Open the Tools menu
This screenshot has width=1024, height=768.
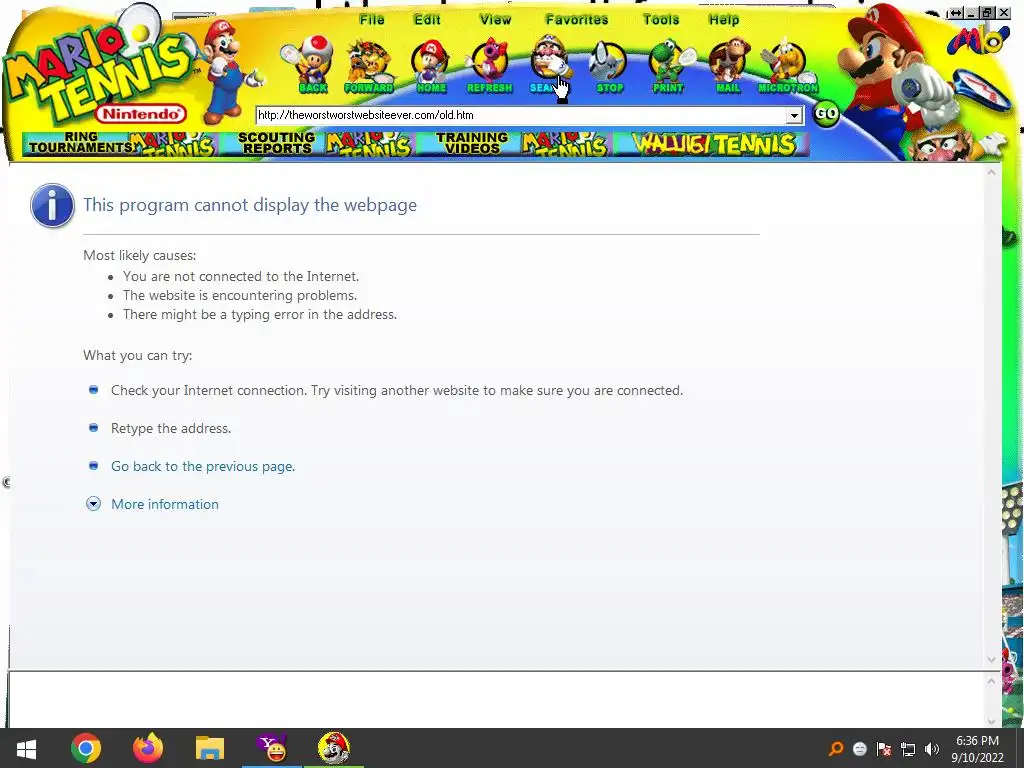[x=661, y=20]
